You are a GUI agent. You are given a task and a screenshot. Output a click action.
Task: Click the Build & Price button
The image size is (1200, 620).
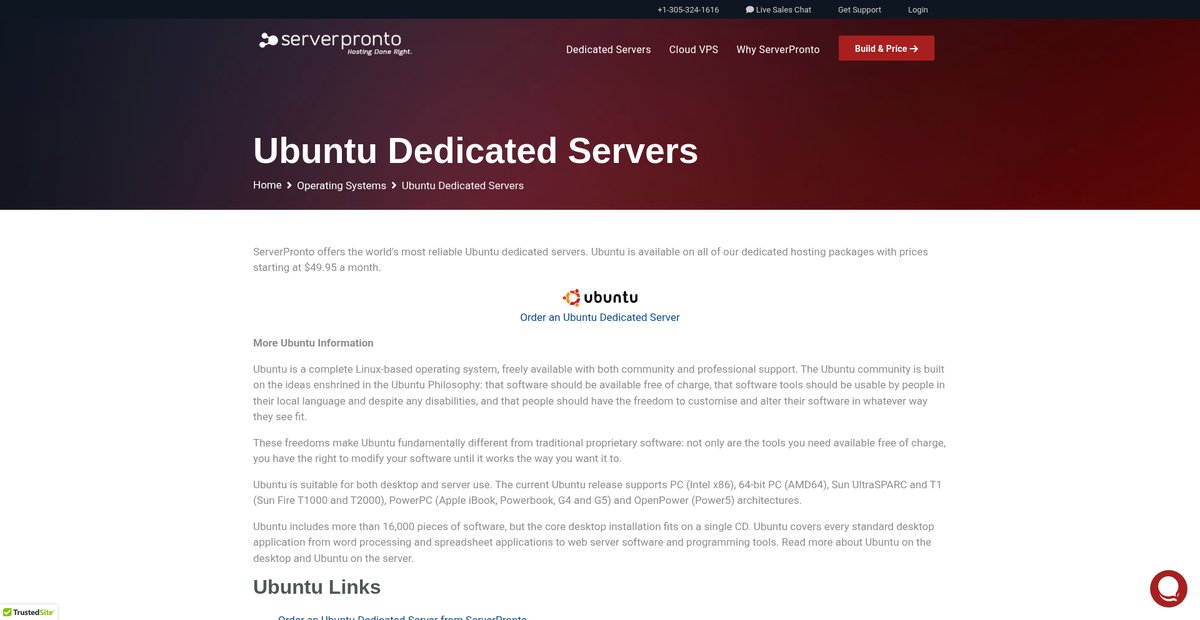pyautogui.click(x=886, y=48)
